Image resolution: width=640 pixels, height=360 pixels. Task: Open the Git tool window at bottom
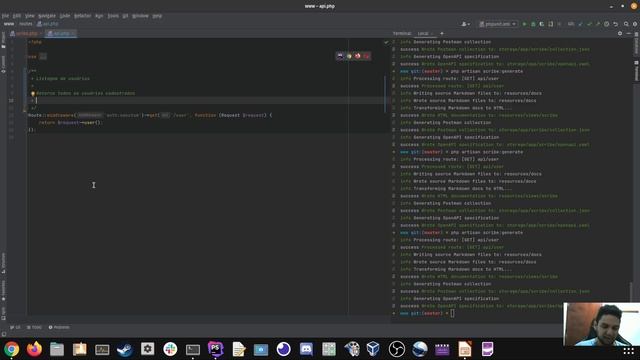click(16, 327)
